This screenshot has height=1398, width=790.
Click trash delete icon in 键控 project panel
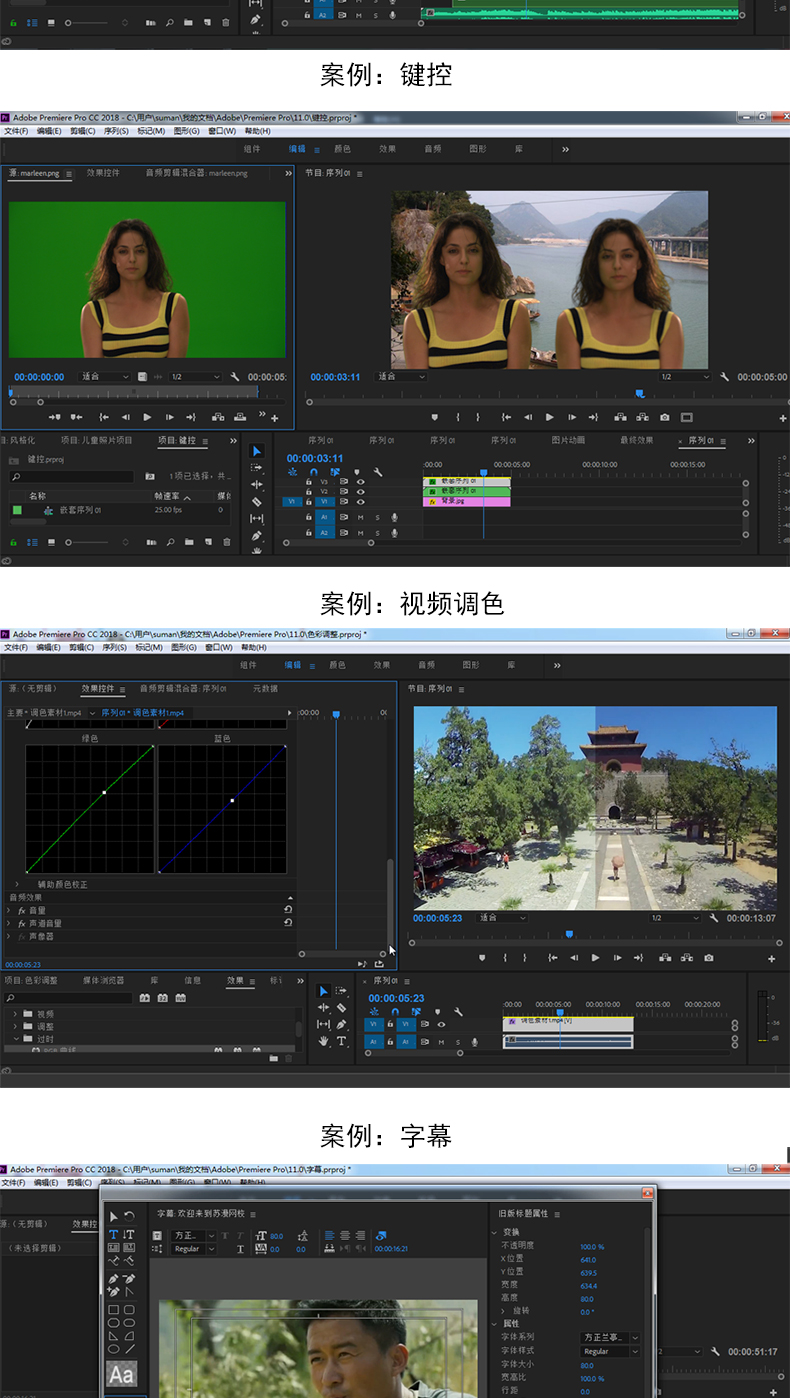pos(226,542)
